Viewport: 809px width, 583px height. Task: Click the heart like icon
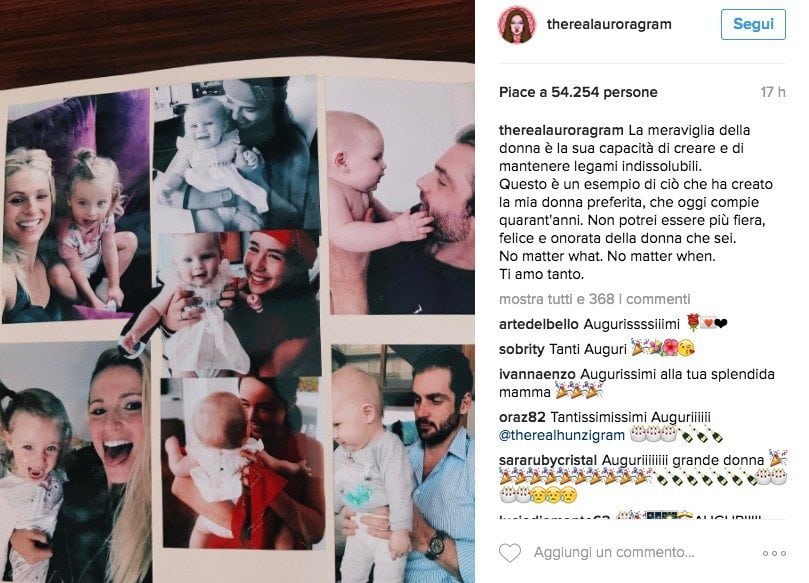click(510, 553)
